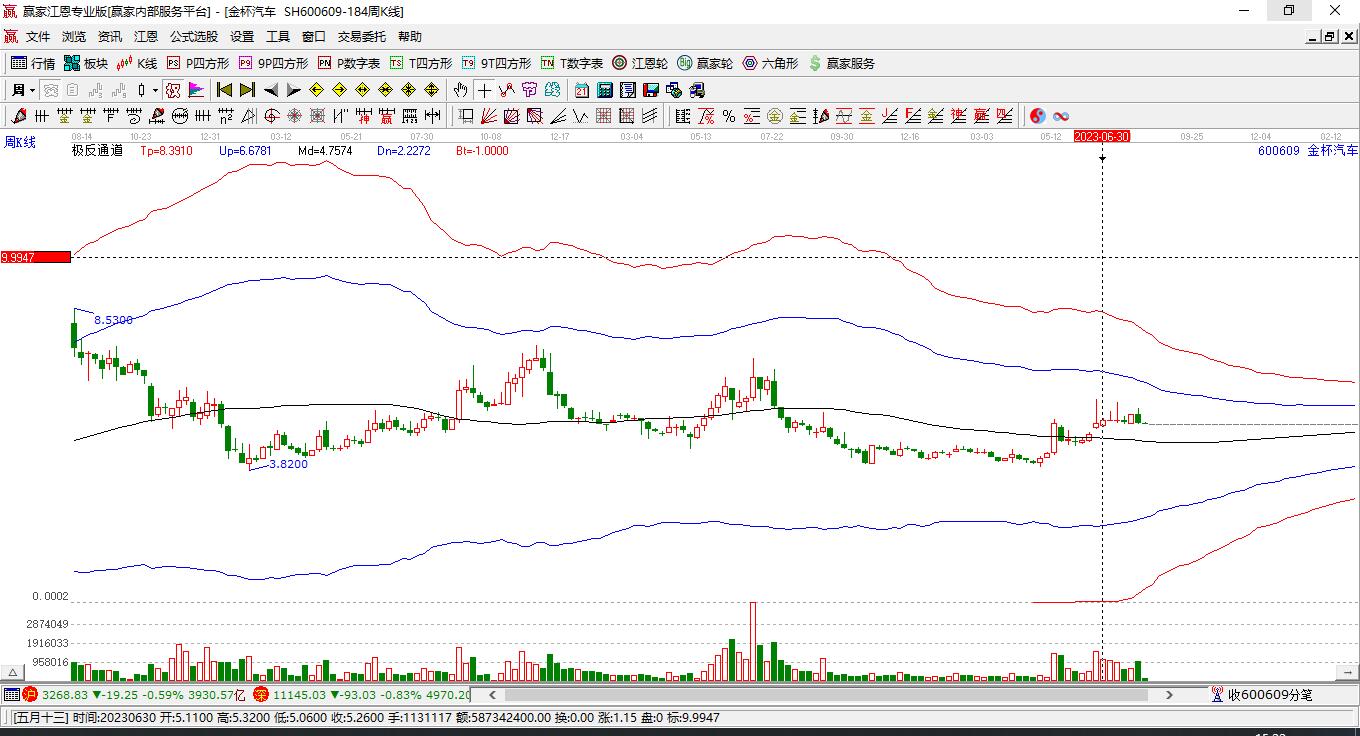Open the 浏览 menu

pos(74,37)
